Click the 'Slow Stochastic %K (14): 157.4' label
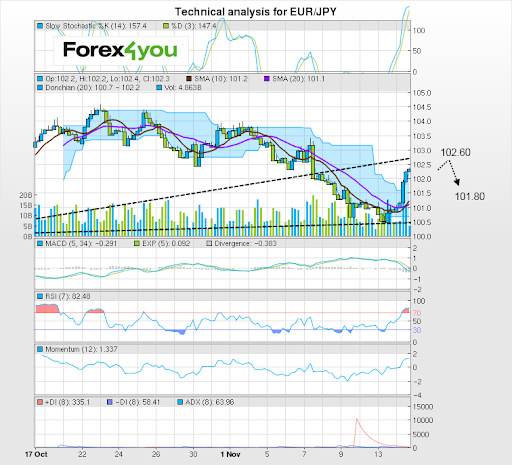Image resolution: width=512 pixels, height=465 pixels. (x=96, y=26)
